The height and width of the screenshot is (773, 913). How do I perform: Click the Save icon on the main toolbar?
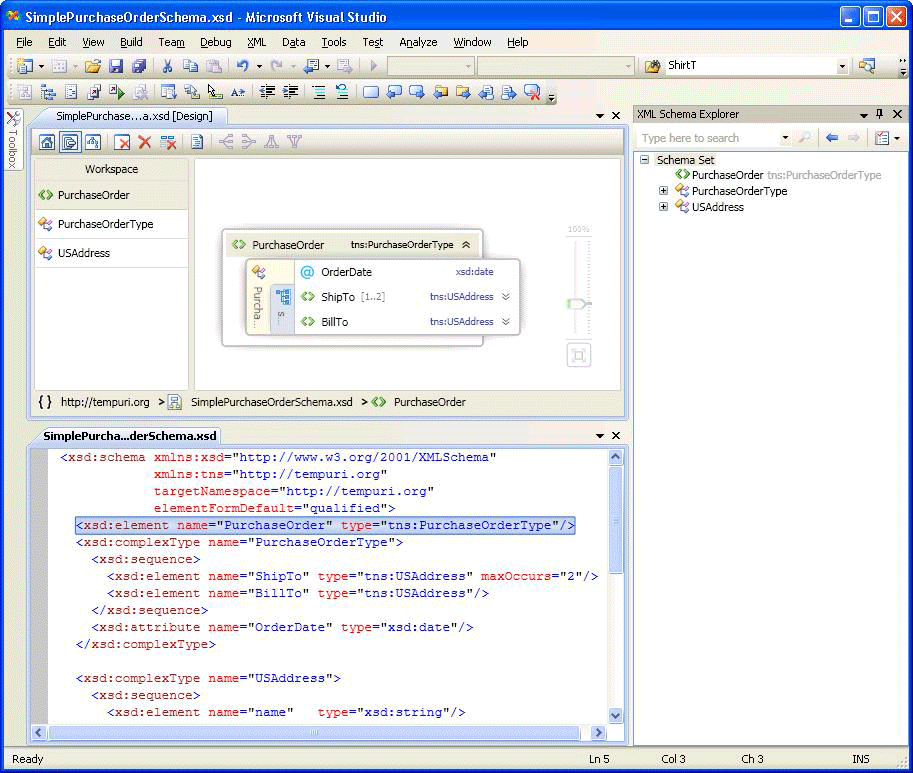117,64
